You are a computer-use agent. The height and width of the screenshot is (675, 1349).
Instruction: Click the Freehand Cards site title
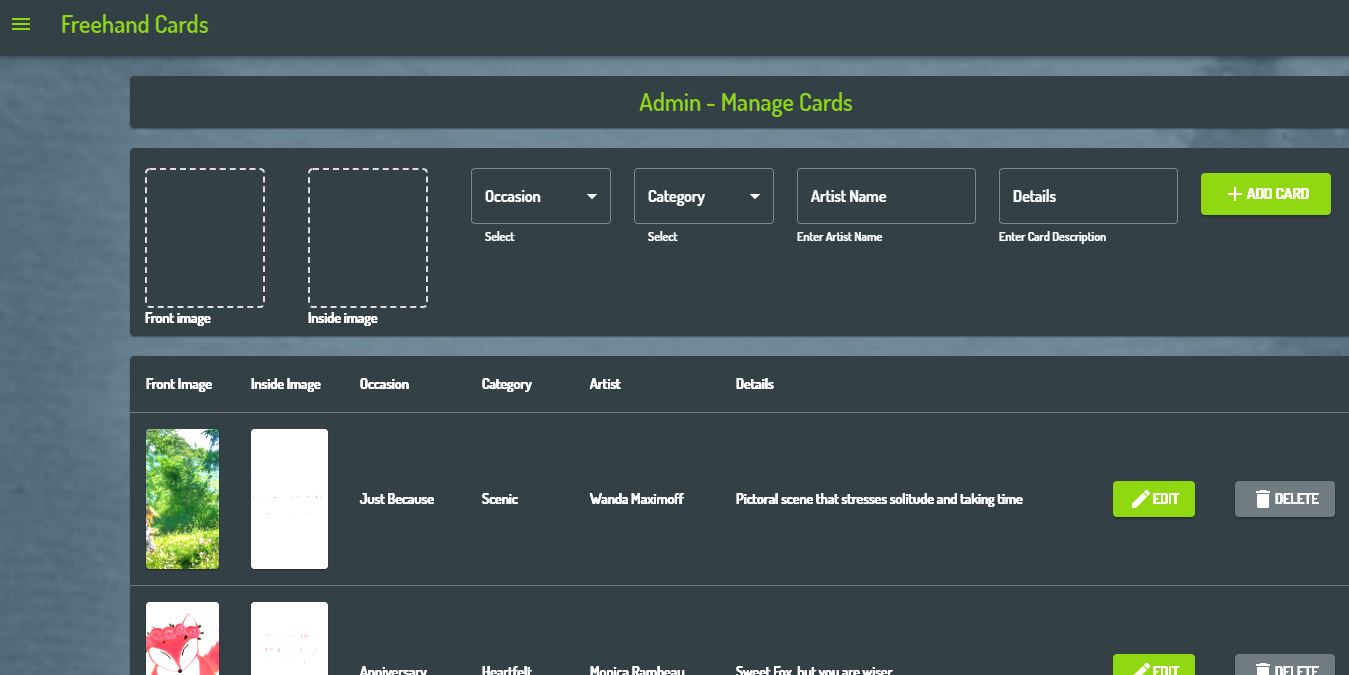134,25
